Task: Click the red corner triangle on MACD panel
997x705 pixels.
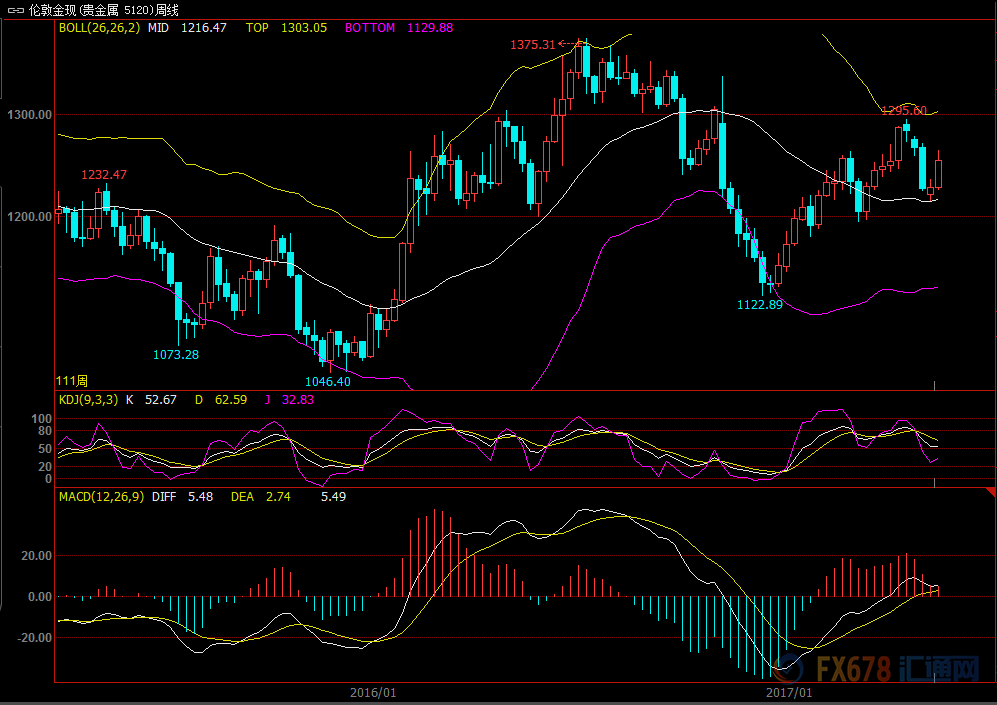Action: pyautogui.click(x=989, y=493)
